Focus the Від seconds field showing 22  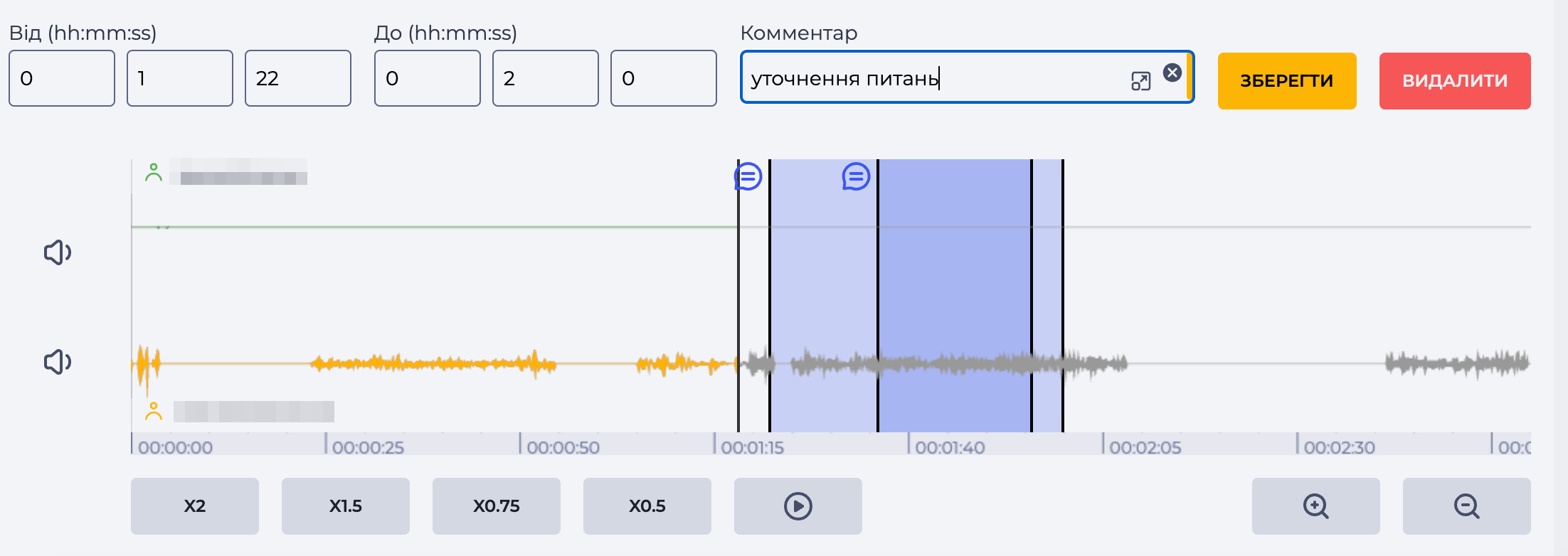tap(298, 78)
